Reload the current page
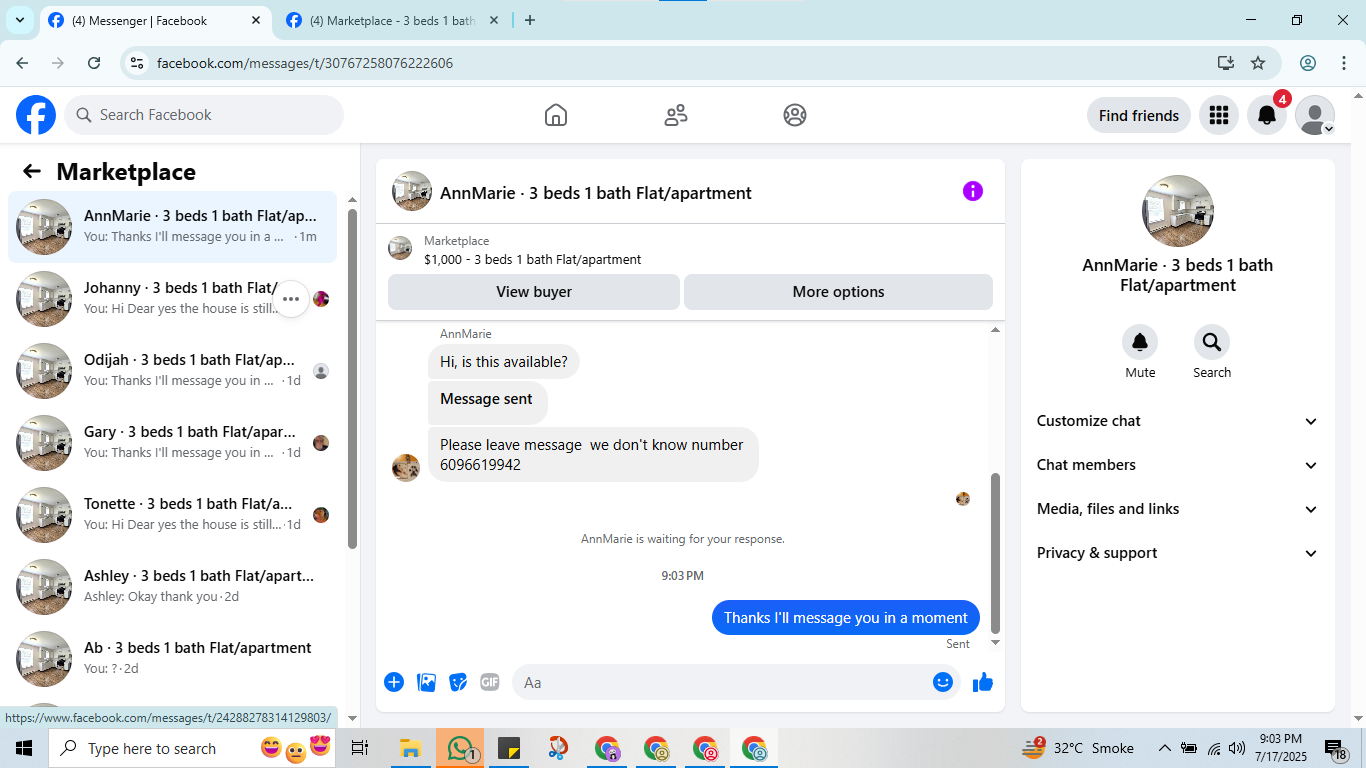1366x768 pixels. (94, 63)
